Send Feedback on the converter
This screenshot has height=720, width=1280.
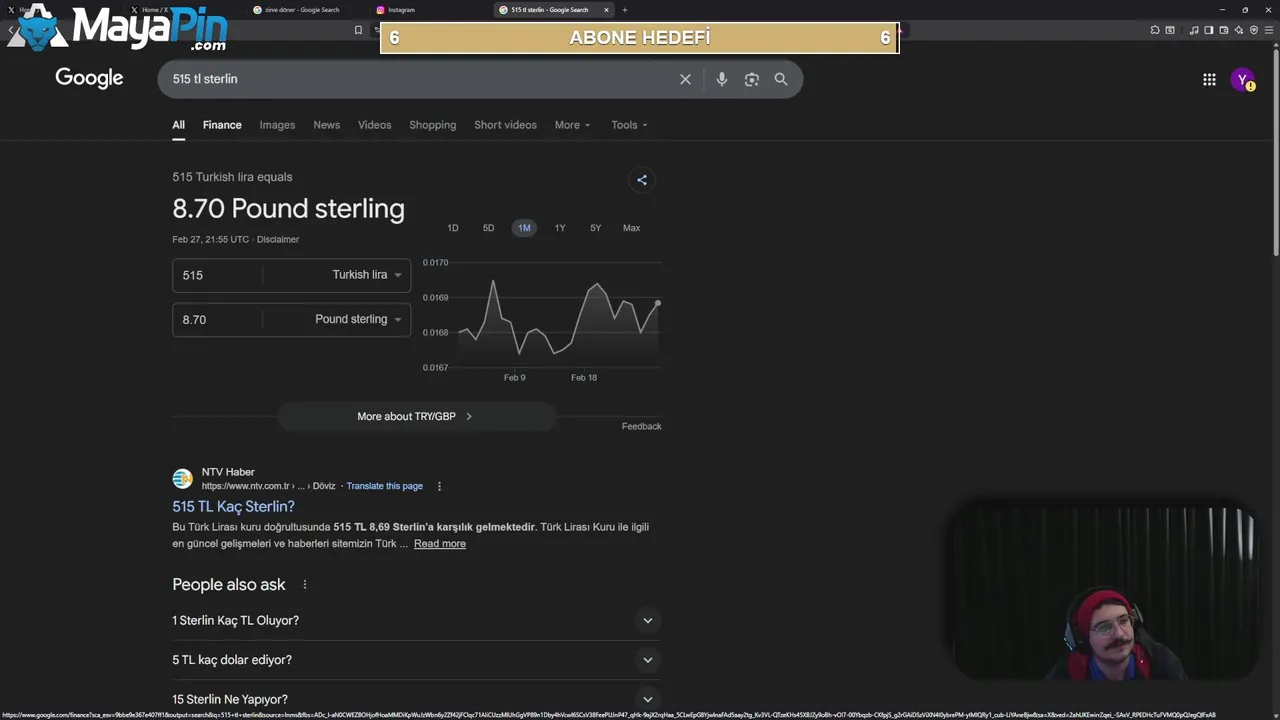641,426
